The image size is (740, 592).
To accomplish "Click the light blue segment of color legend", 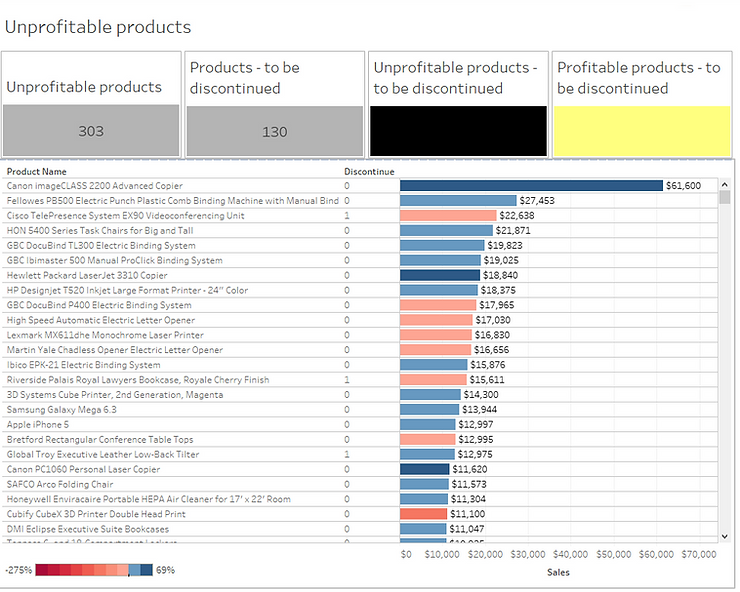I will (135, 570).
